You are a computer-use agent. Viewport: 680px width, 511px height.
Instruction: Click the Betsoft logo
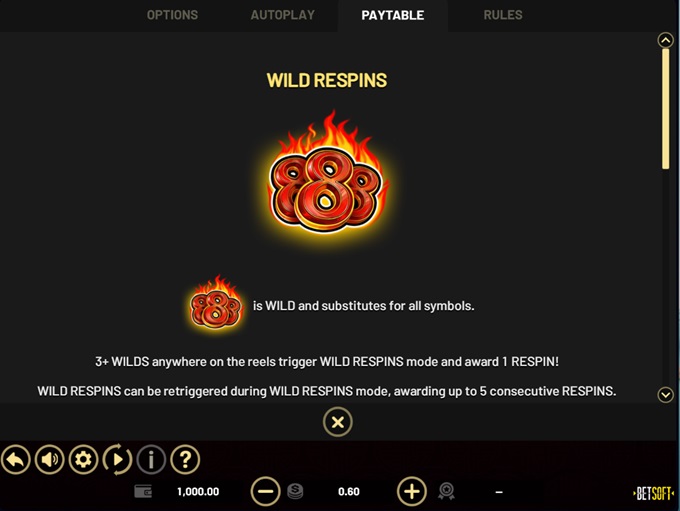coord(654,494)
